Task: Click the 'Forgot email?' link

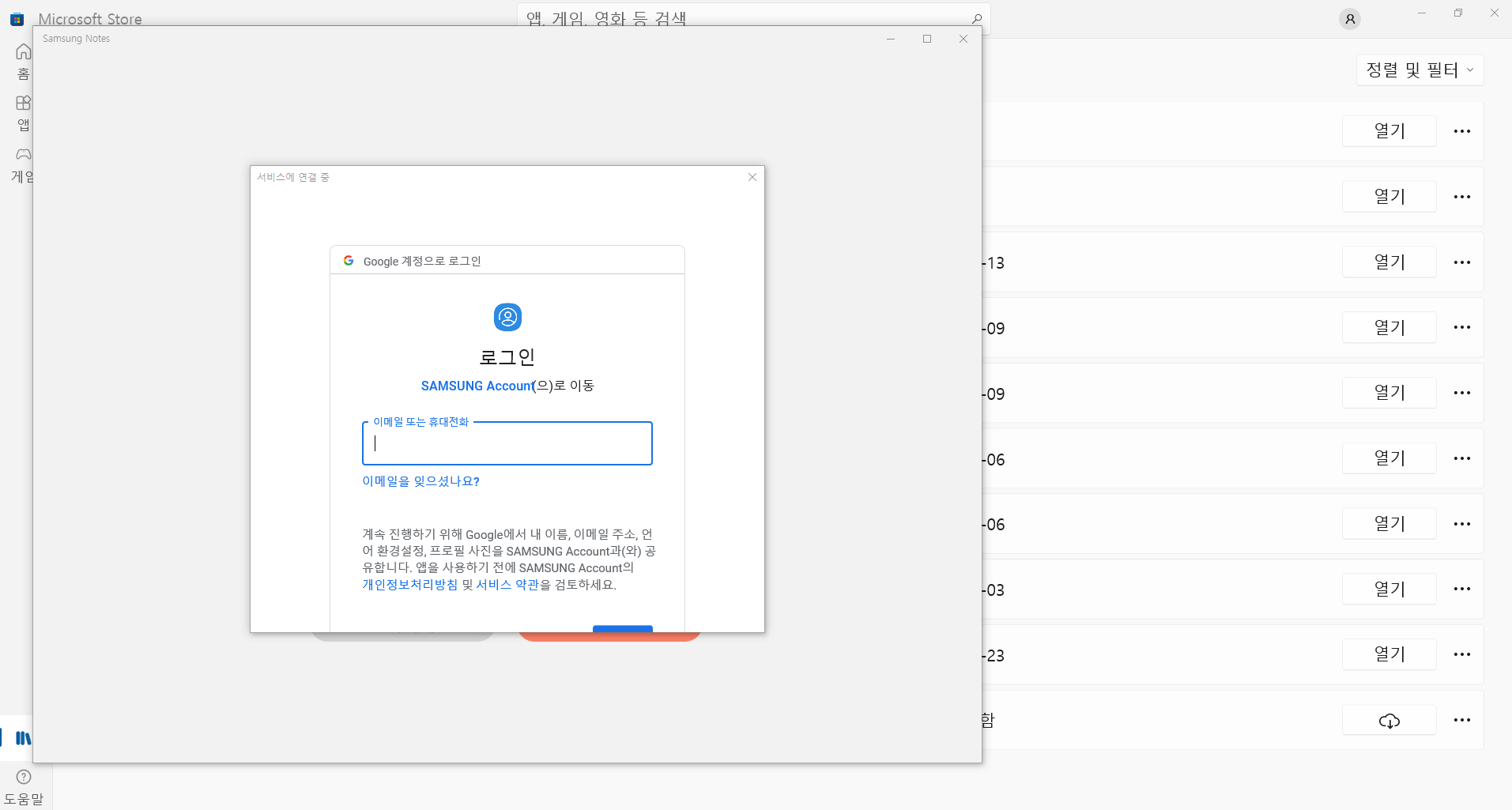Action: 420,481
